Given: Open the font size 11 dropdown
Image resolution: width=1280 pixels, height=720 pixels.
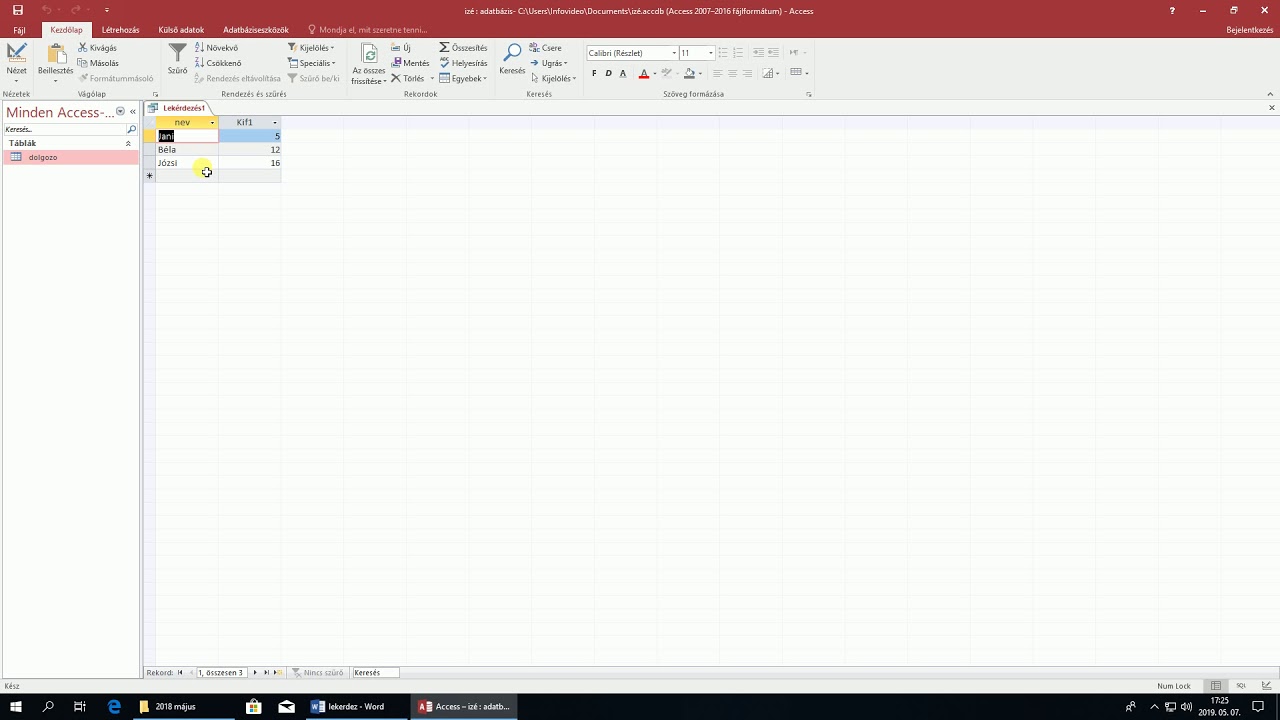Looking at the screenshot, I should [710, 53].
